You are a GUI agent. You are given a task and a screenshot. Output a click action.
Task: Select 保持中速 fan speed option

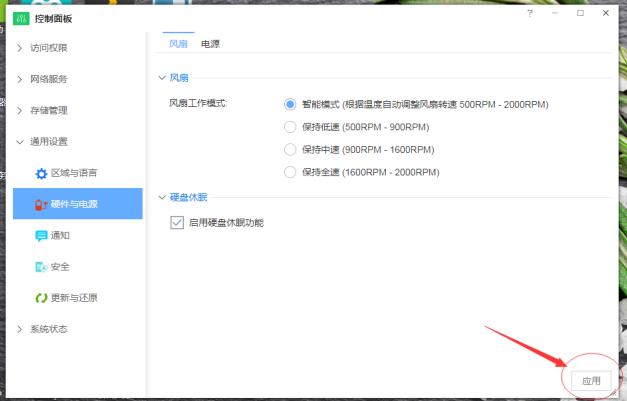pos(290,150)
